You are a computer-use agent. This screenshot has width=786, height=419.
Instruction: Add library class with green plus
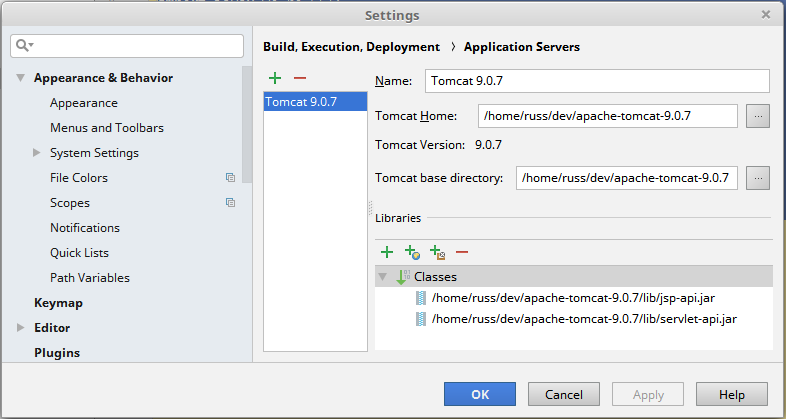click(x=387, y=252)
